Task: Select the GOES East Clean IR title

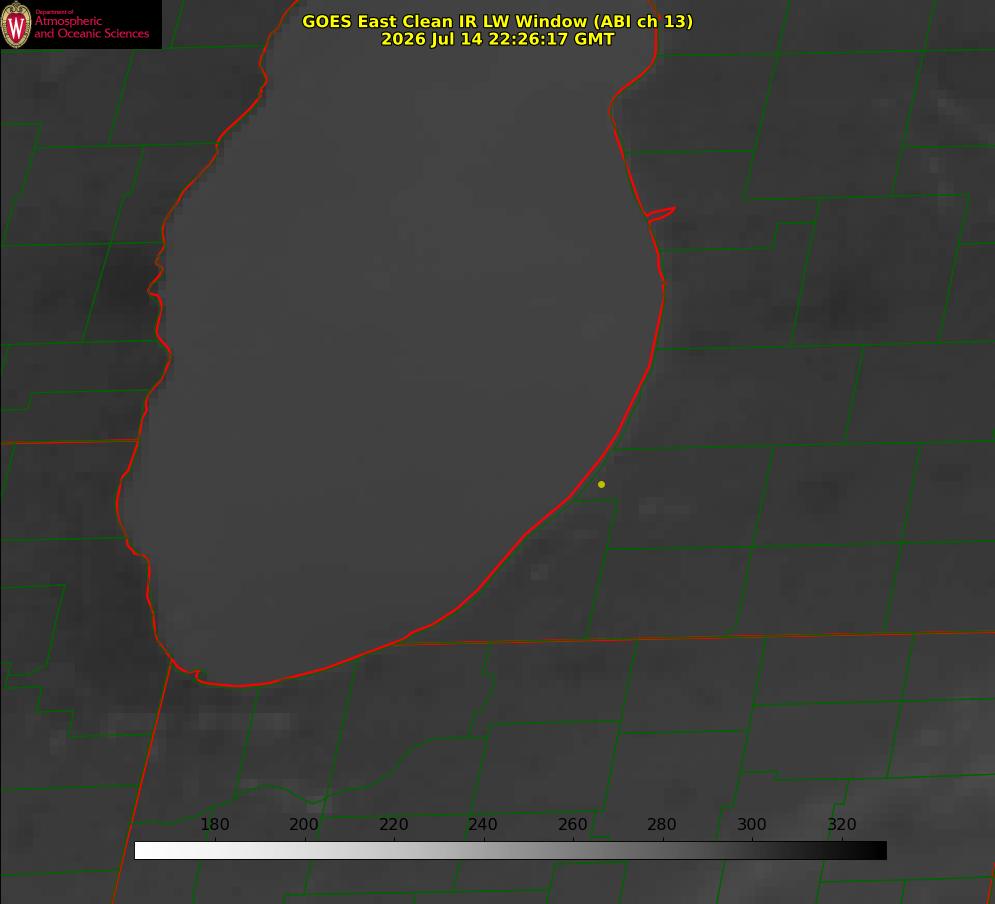Action: (x=497, y=21)
